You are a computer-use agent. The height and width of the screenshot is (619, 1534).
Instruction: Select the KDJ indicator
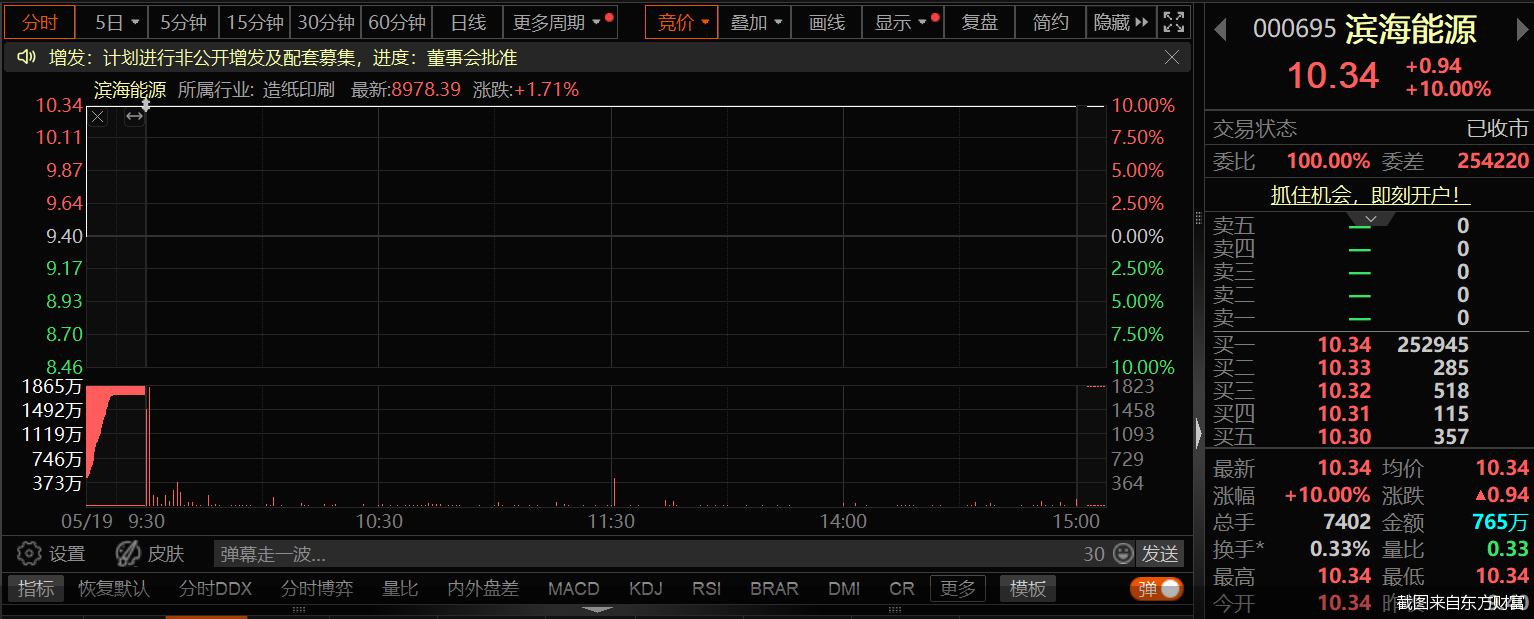click(x=646, y=589)
